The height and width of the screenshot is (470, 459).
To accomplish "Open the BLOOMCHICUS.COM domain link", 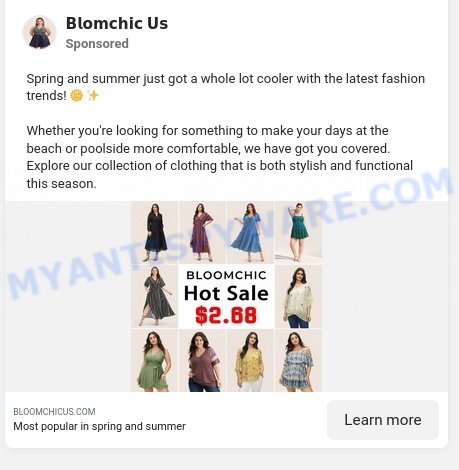I will [54, 412].
